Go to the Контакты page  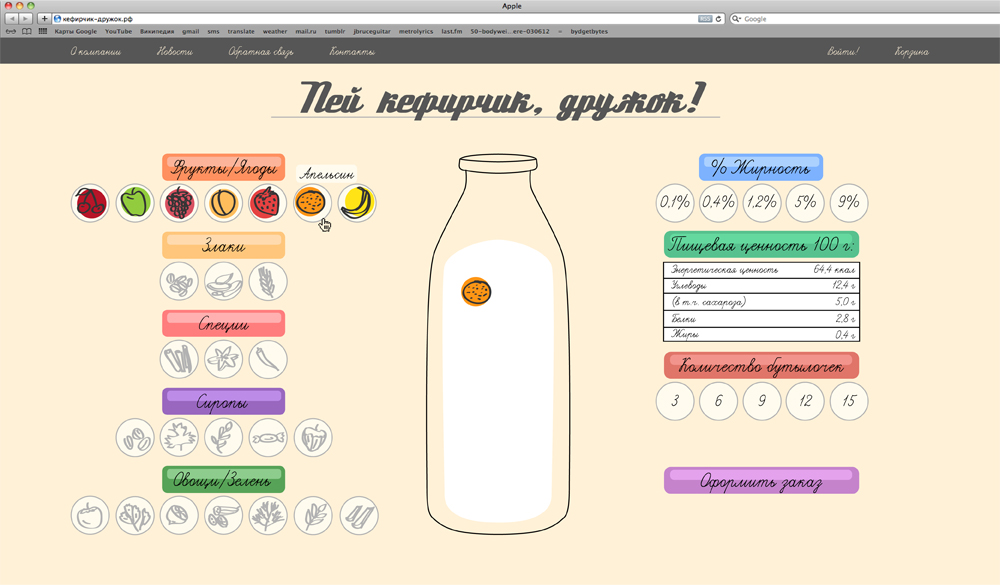coord(352,51)
